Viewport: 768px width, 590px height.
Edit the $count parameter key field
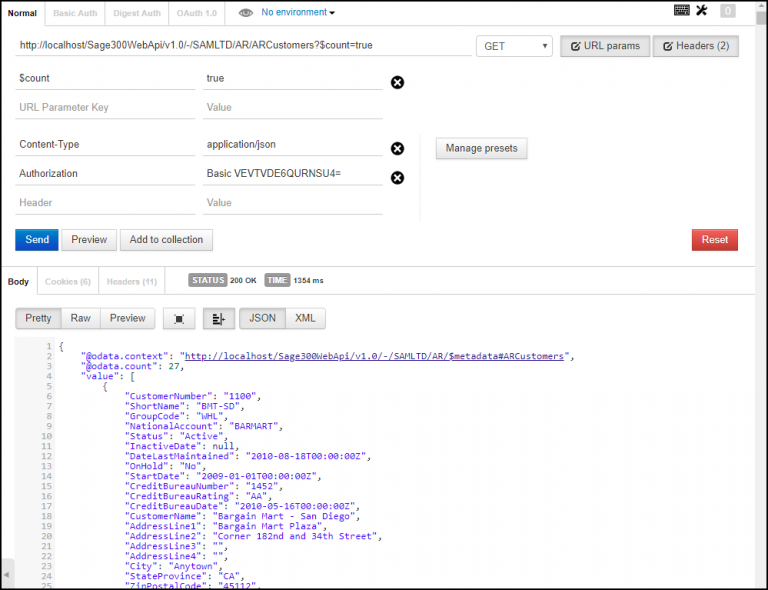pos(105,79)
